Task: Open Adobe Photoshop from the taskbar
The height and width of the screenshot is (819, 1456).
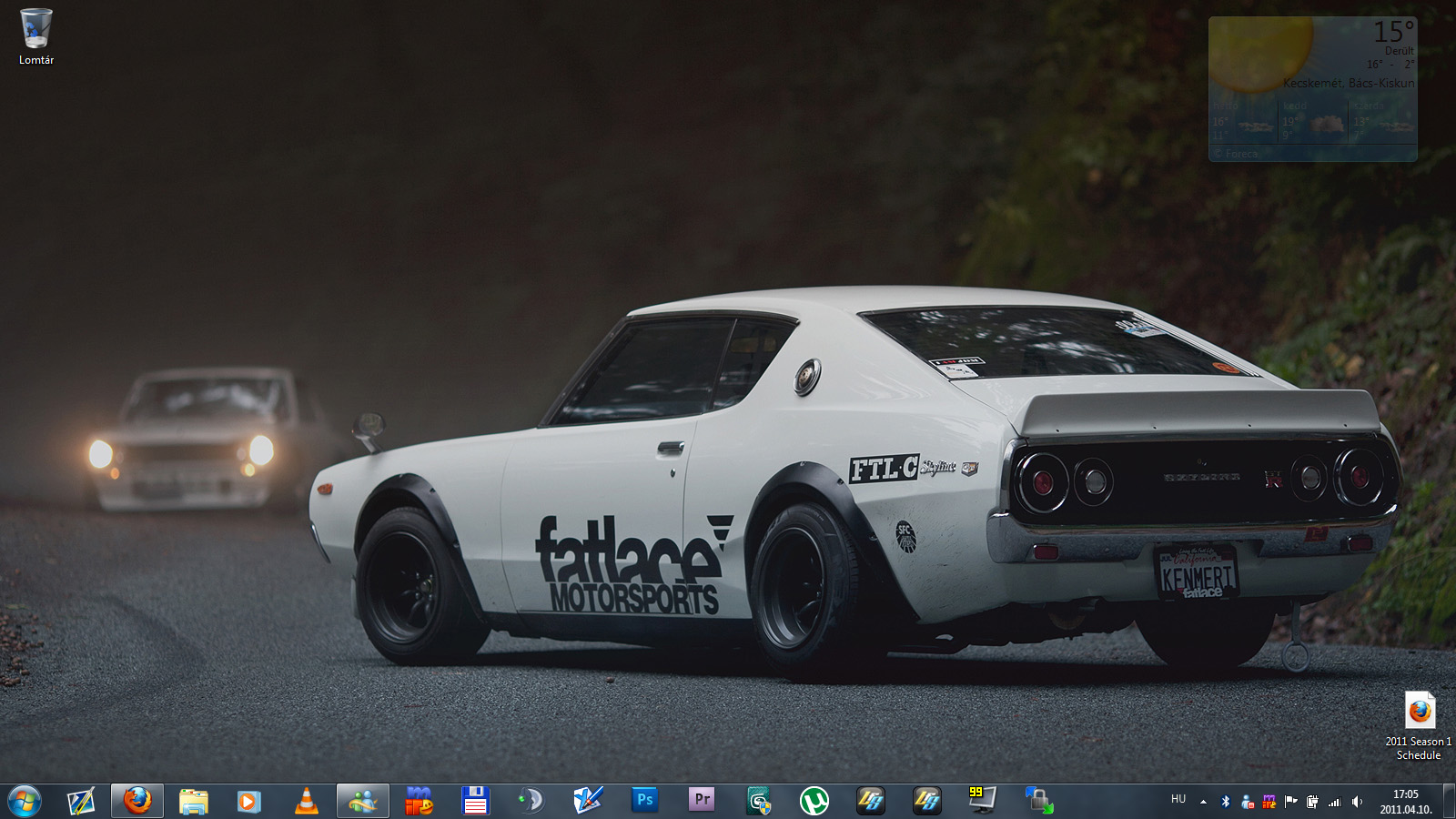Action: tap(645, 801)
